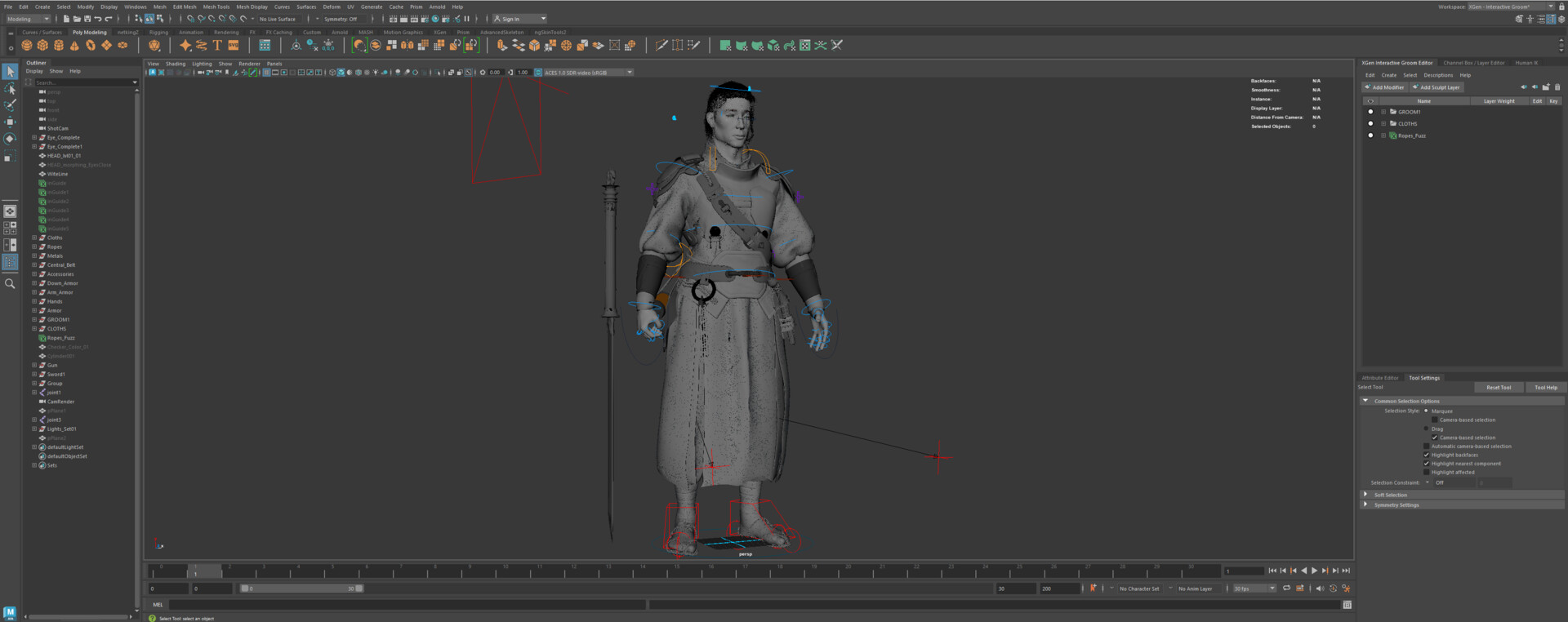
Task: Click the save scene icon
Action: click(87, 19)
